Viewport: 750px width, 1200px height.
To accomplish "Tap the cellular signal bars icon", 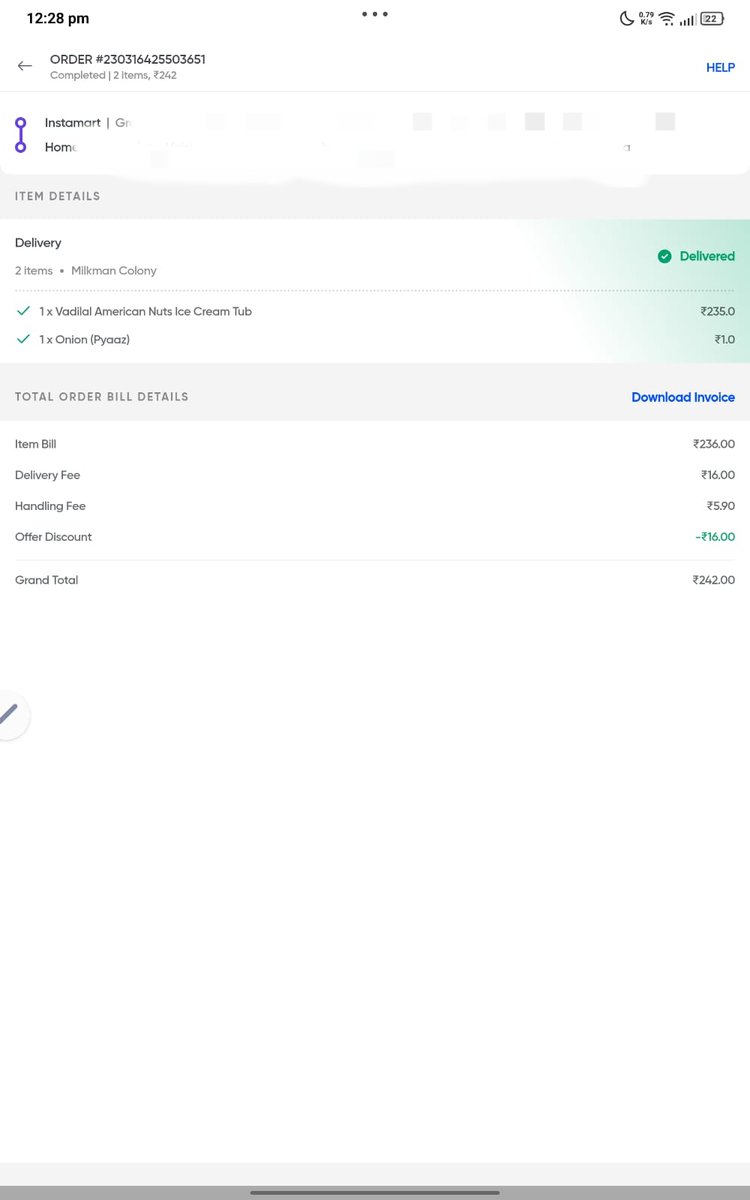I will [x=688, y=19].
